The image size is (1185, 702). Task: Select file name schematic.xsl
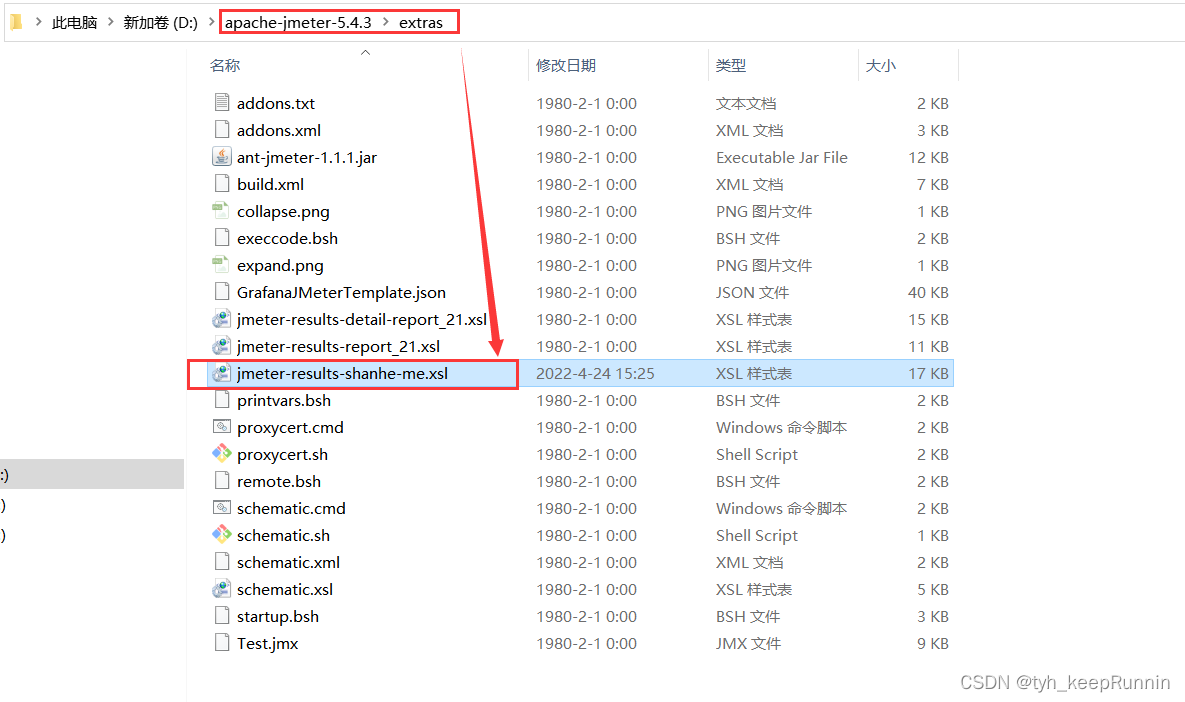(285, 589)
